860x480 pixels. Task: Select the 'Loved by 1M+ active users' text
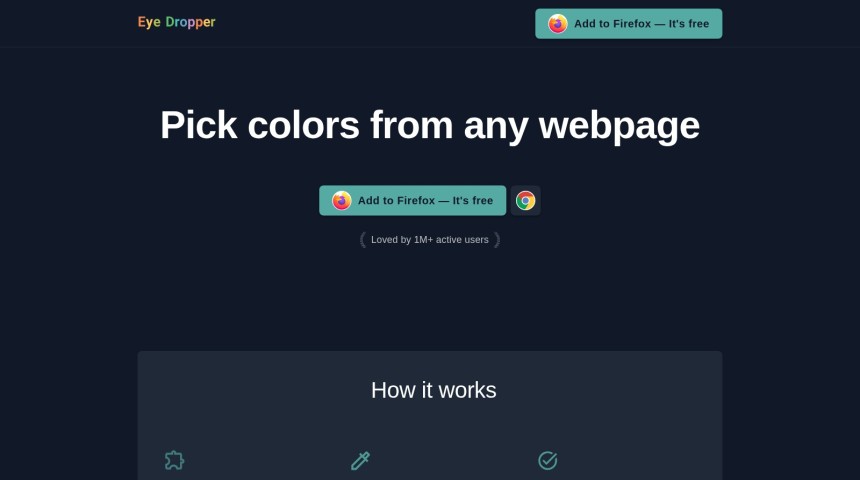(x=429, y=240)
